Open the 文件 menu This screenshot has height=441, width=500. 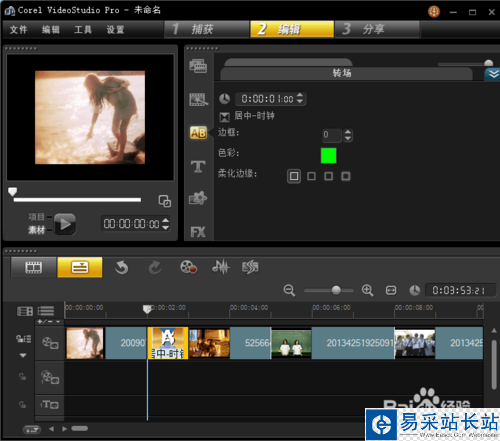click(18, 30)
